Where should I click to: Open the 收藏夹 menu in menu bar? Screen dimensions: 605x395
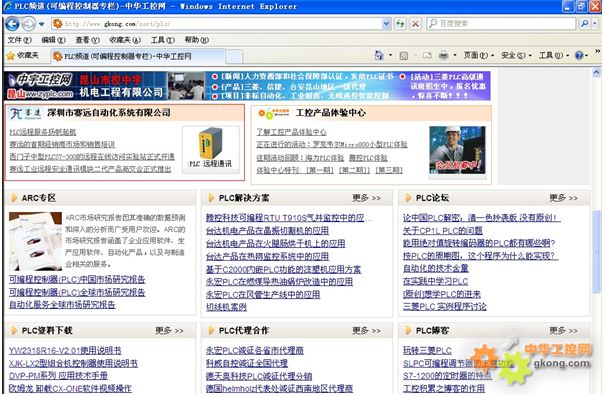click(125, 40)
